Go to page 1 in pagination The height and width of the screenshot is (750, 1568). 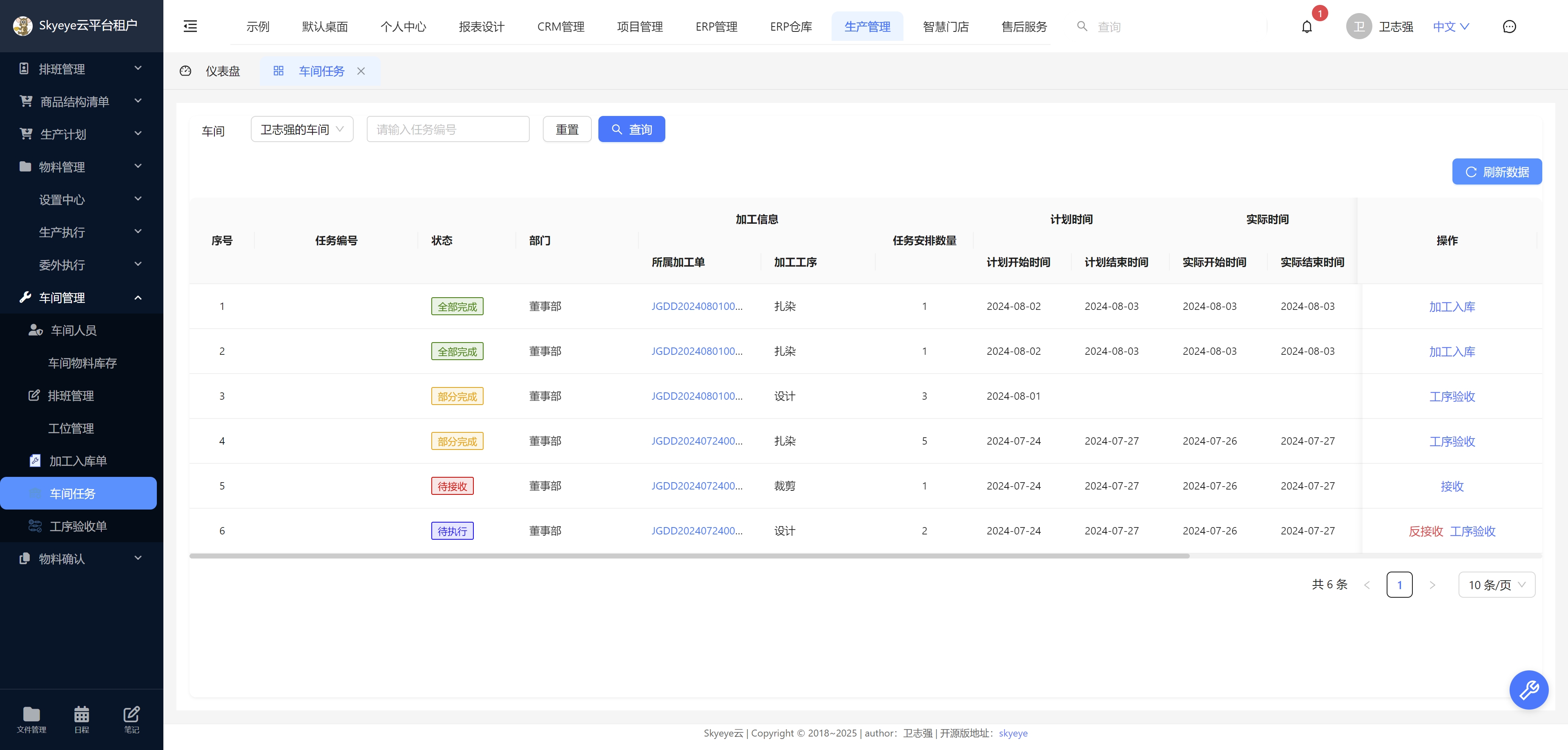point(1399,585)
